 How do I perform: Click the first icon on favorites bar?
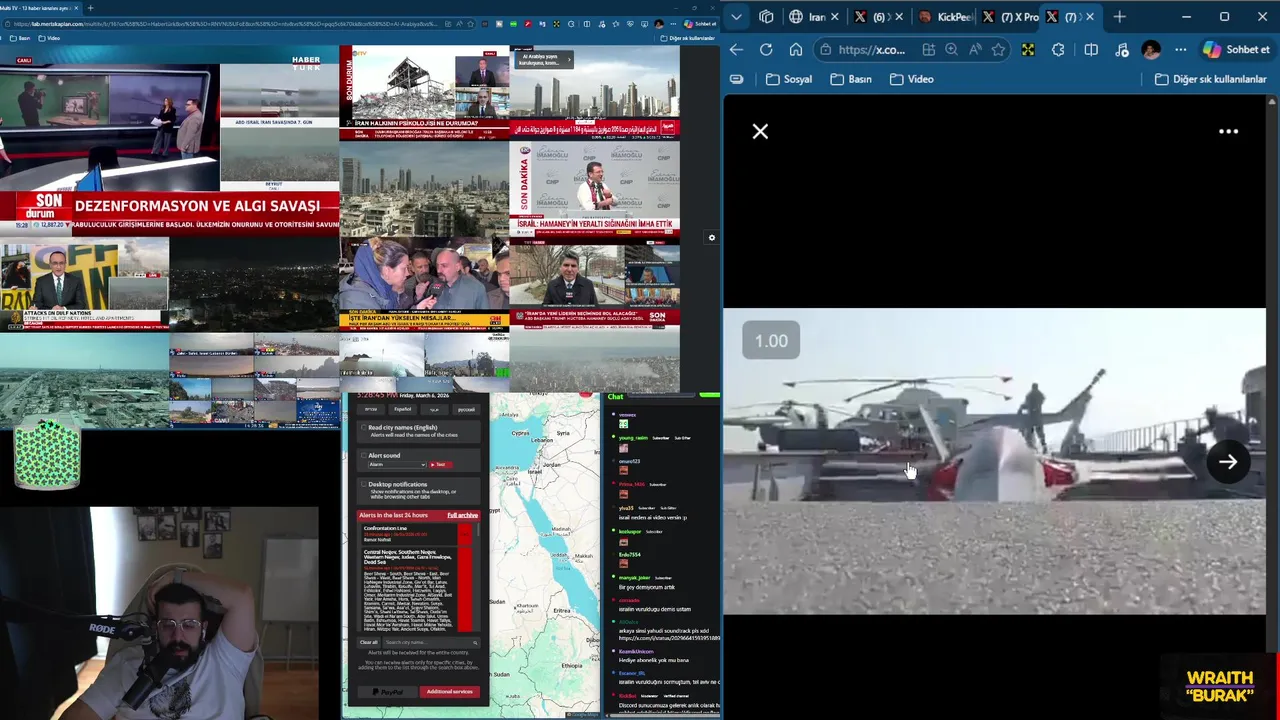tap(737, 79)
